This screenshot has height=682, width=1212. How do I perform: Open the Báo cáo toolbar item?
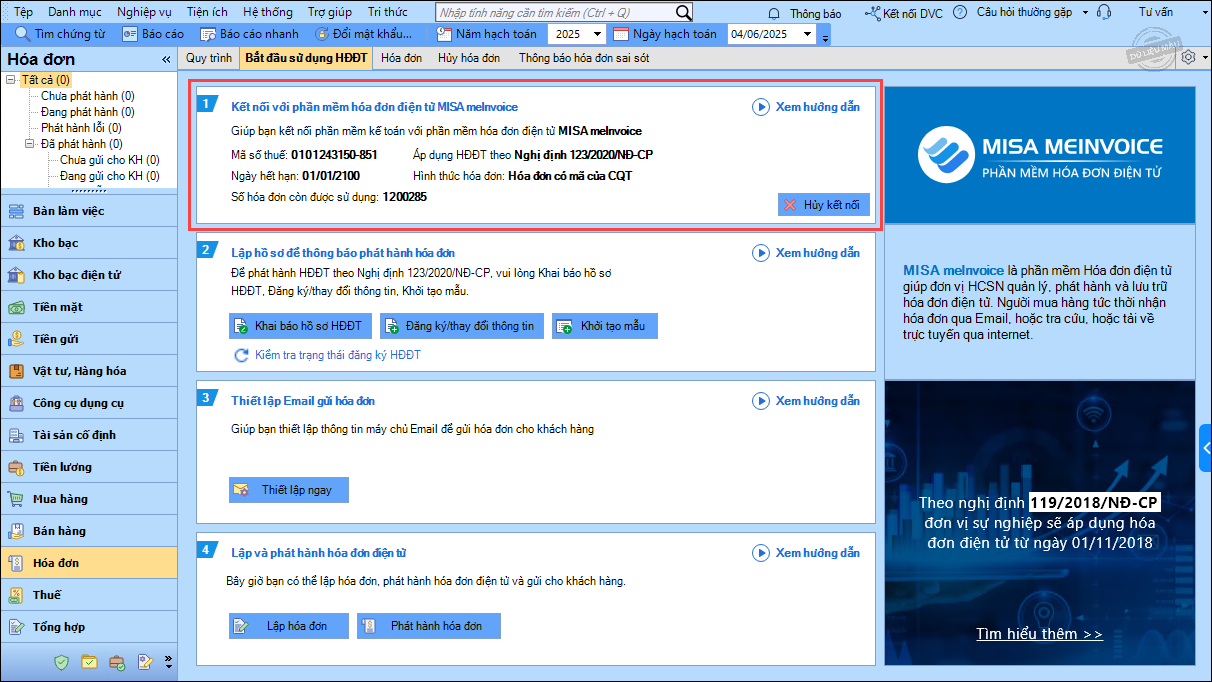click(153, 34)
